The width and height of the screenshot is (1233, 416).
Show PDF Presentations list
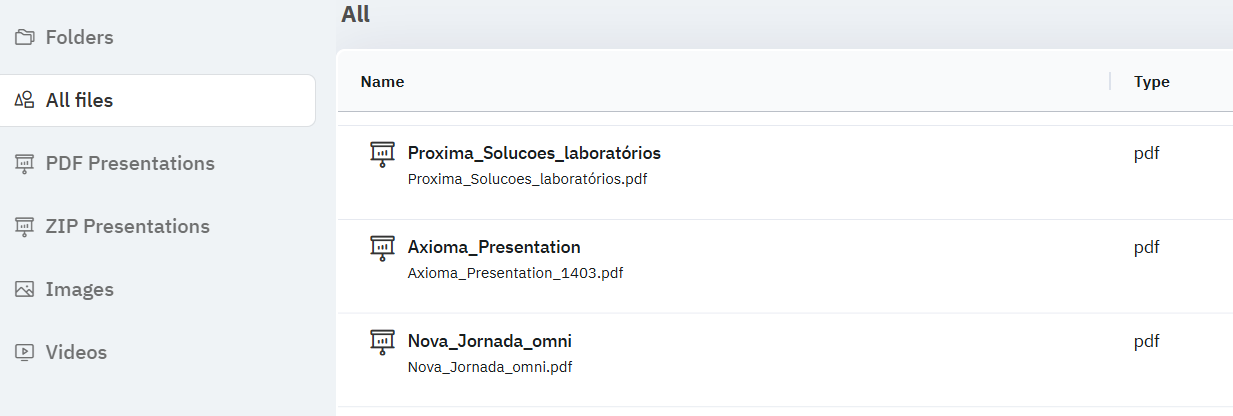coord(130,164)
